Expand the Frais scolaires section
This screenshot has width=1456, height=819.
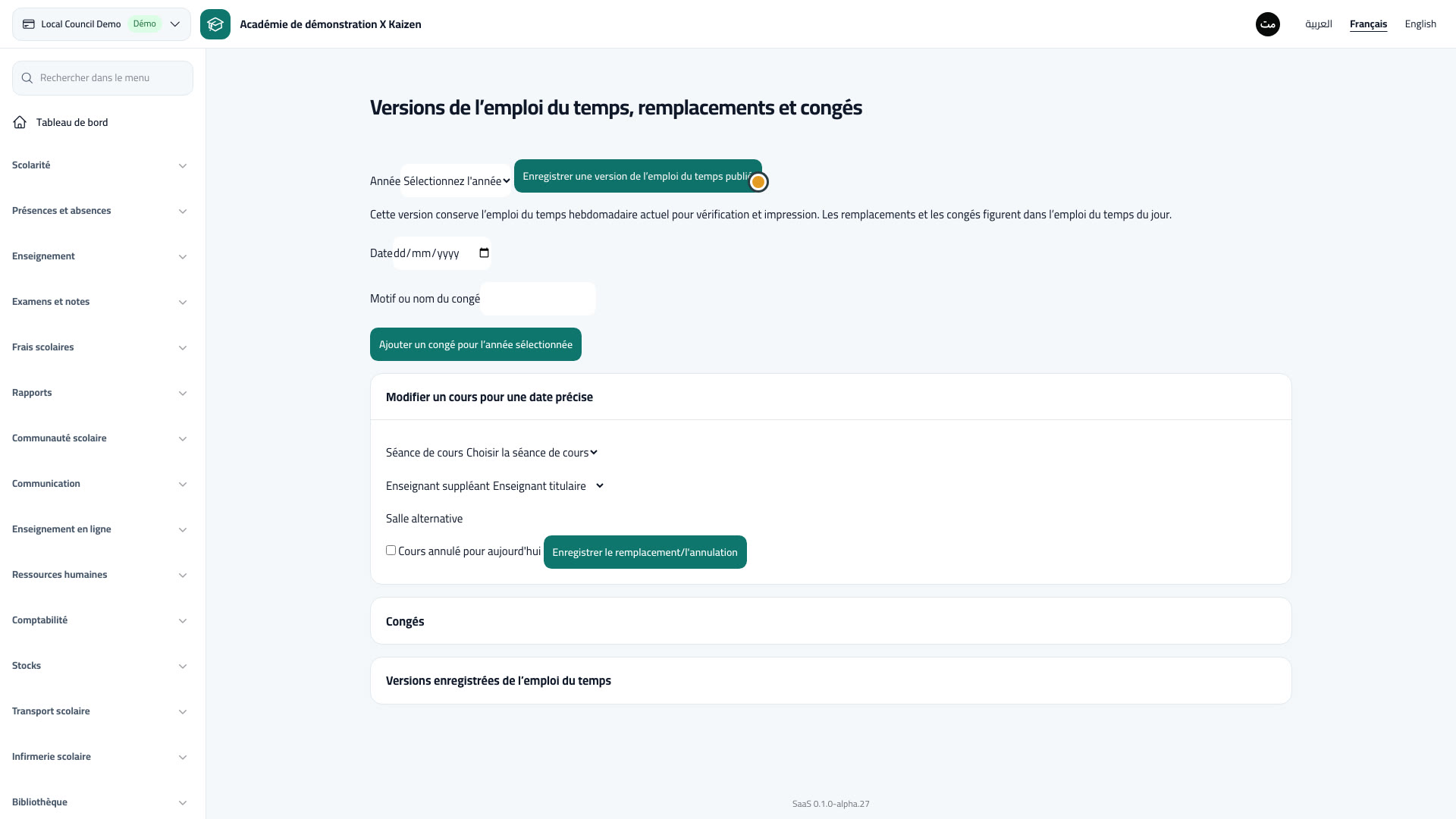point(99,347)
